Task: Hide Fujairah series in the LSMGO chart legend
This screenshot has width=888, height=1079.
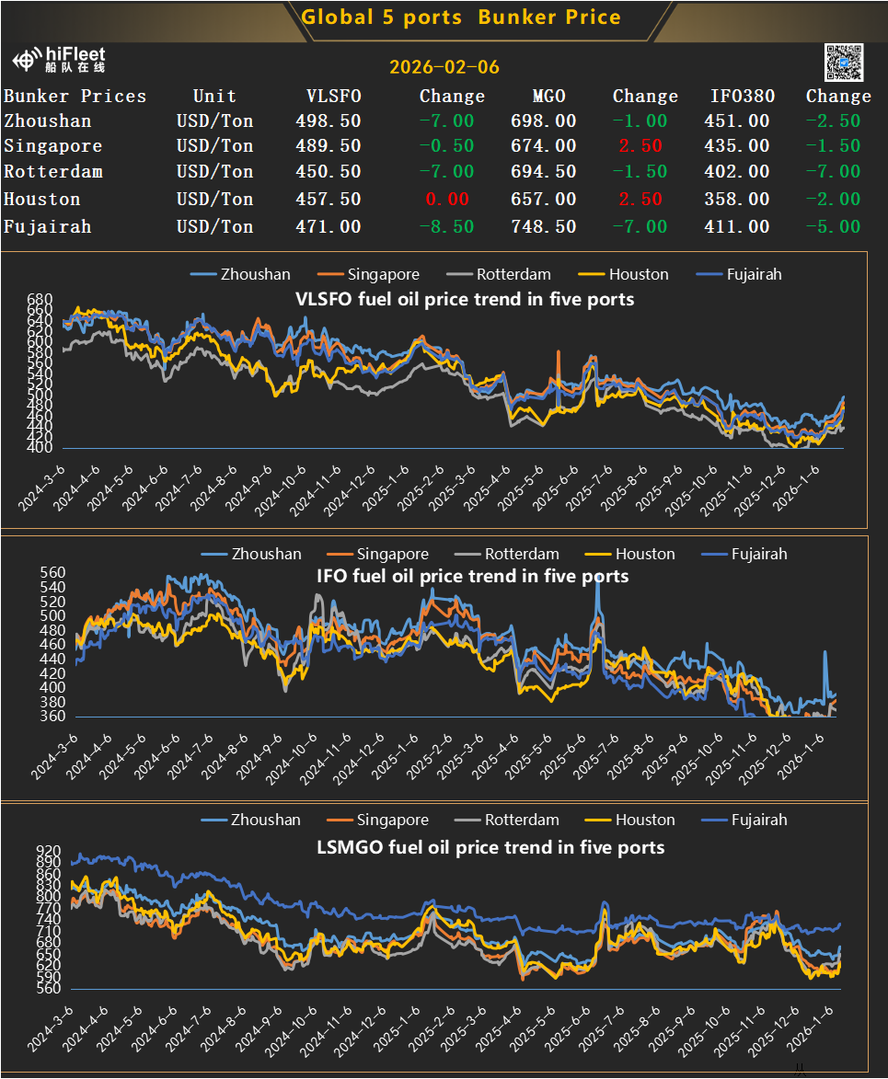Action: [x=758, y=820]
